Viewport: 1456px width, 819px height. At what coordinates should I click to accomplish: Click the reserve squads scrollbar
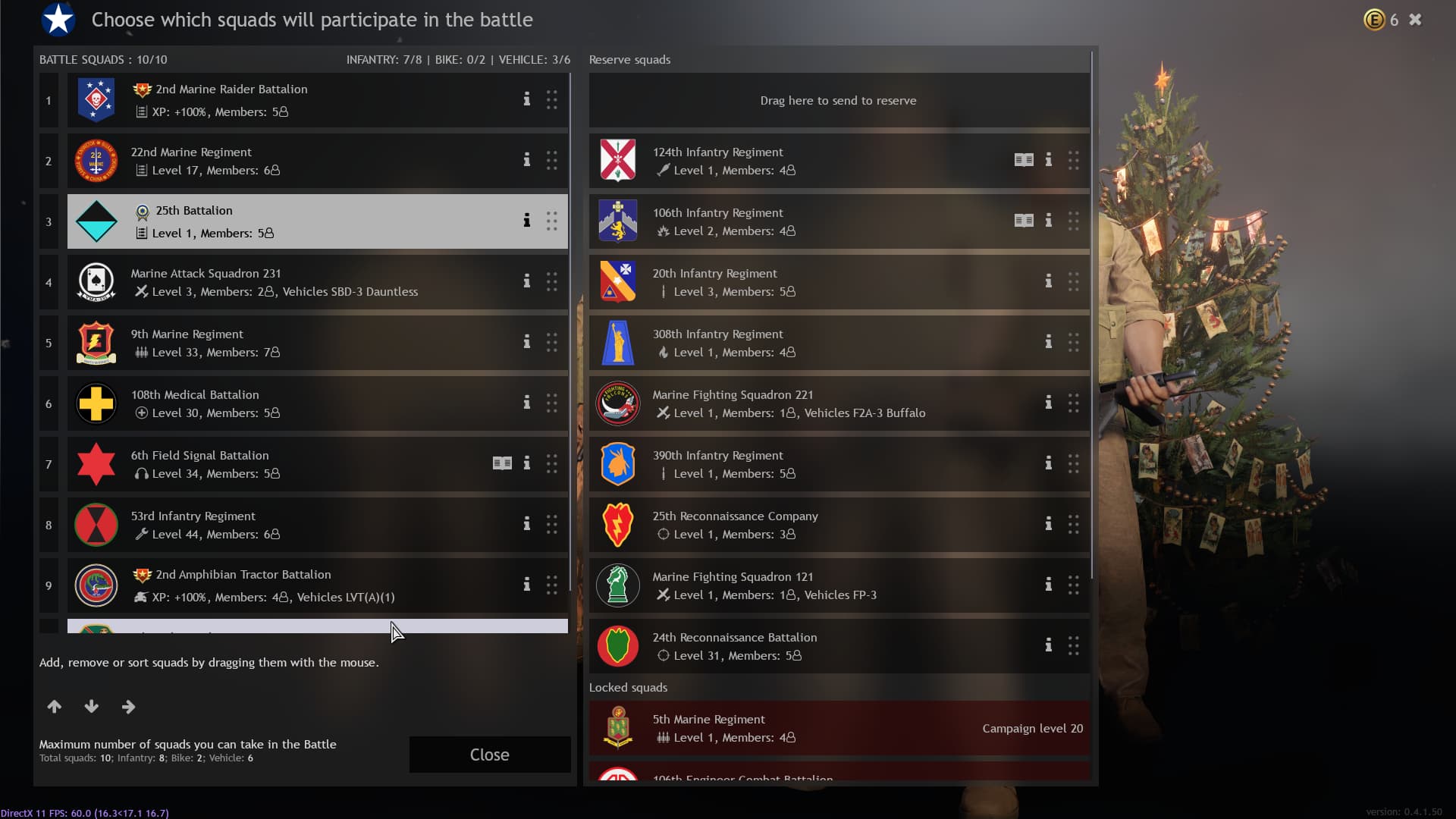[1092, 315]
